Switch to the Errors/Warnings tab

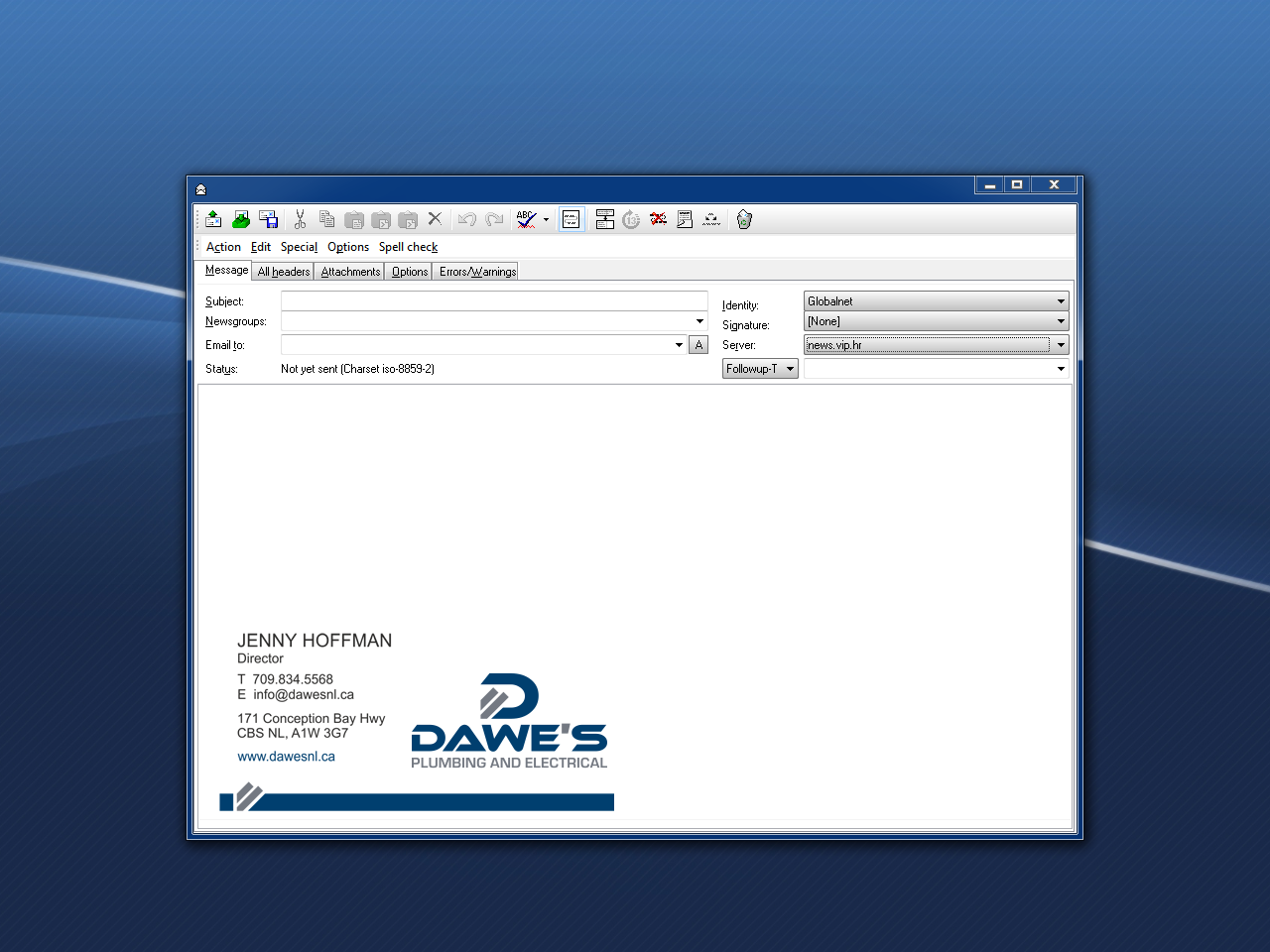coord(477,272)
